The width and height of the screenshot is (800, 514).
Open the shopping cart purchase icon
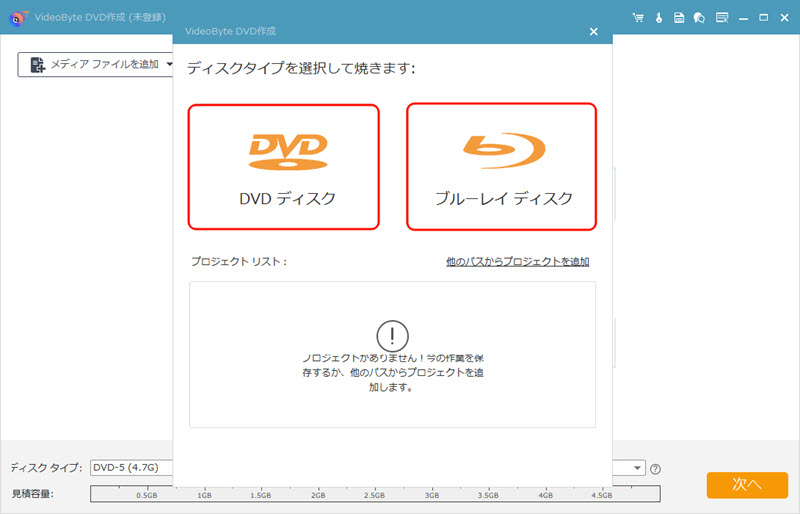[638, 18]
